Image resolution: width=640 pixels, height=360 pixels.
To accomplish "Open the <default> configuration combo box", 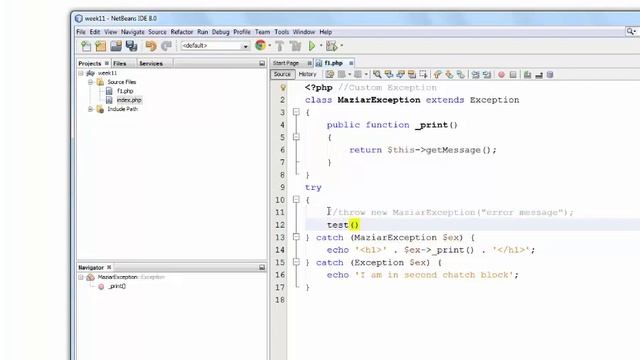I will coord(215,46).
